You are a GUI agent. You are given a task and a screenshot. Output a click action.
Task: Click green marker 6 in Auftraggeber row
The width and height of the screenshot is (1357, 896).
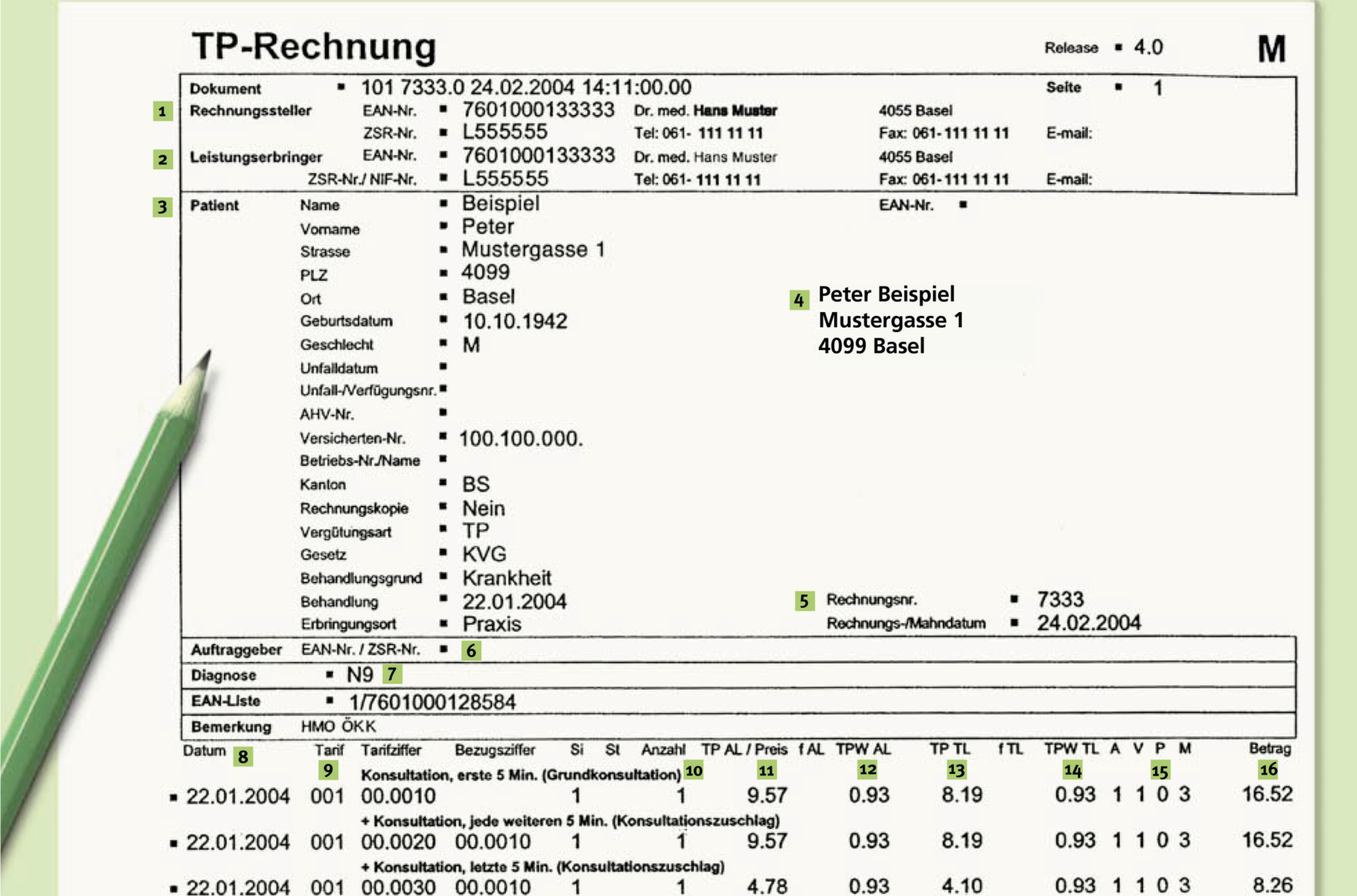[472, 651]
